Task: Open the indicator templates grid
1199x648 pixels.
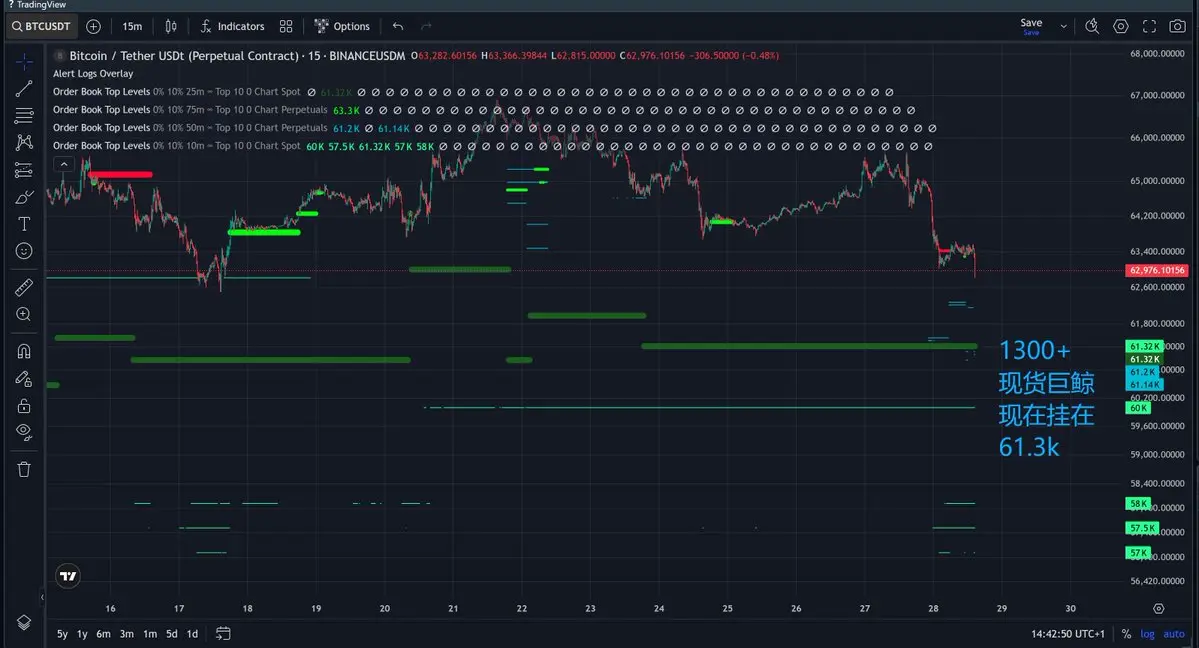Action: tap(286, 26)
